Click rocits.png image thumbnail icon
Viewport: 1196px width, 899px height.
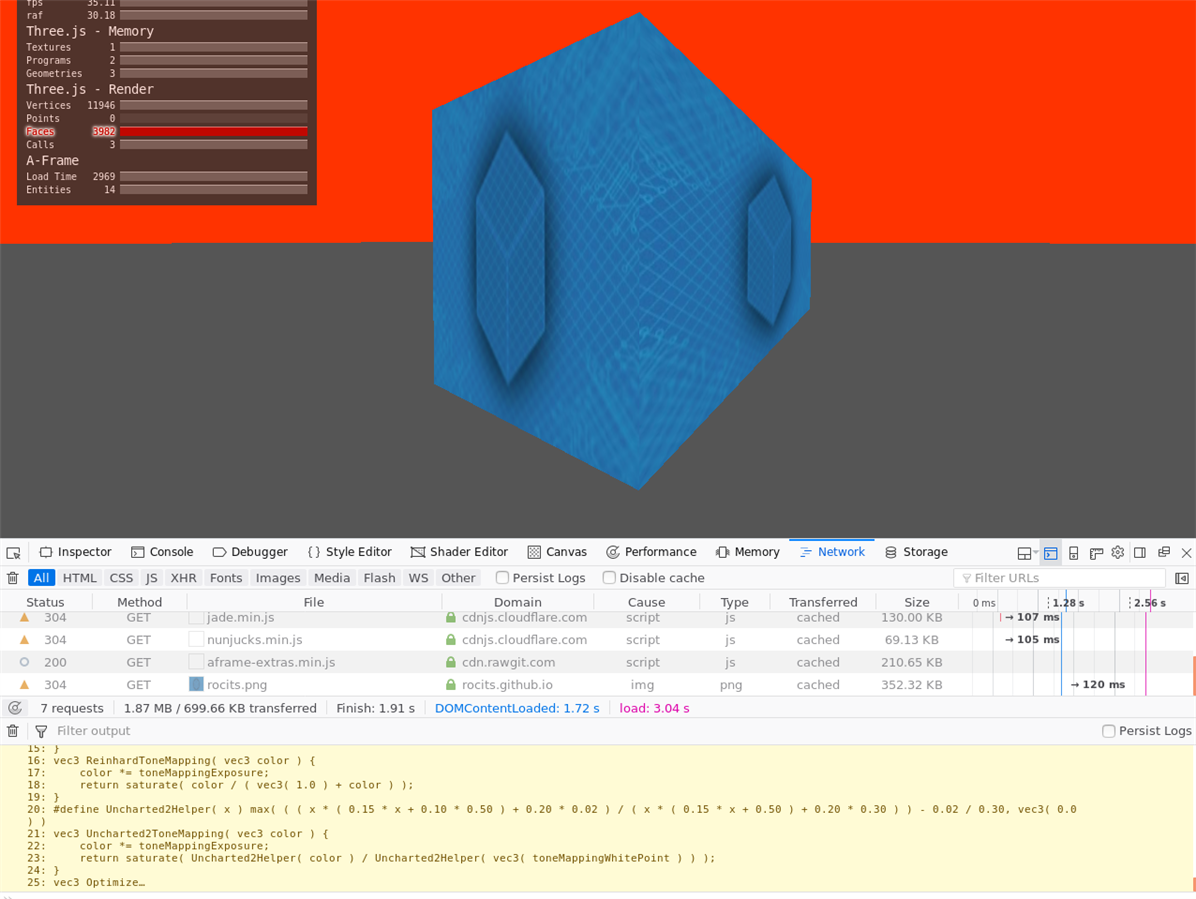point(196,685)
